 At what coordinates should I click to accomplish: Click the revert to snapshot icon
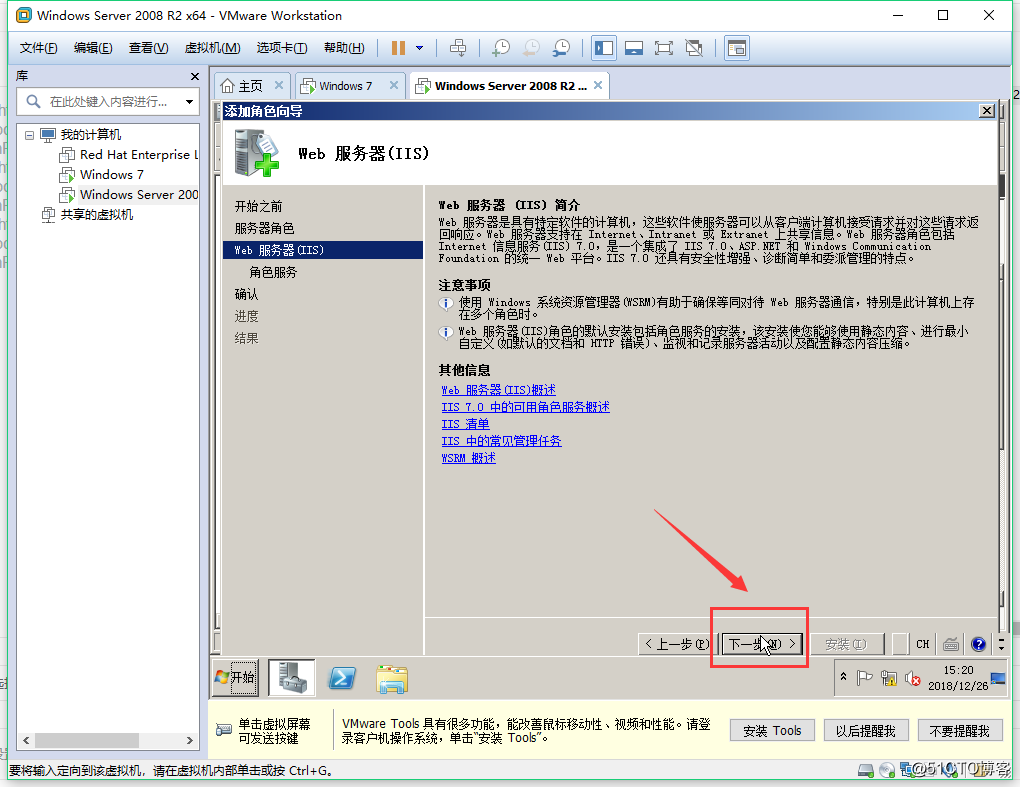pyautogui.click(x=531, y=48)
